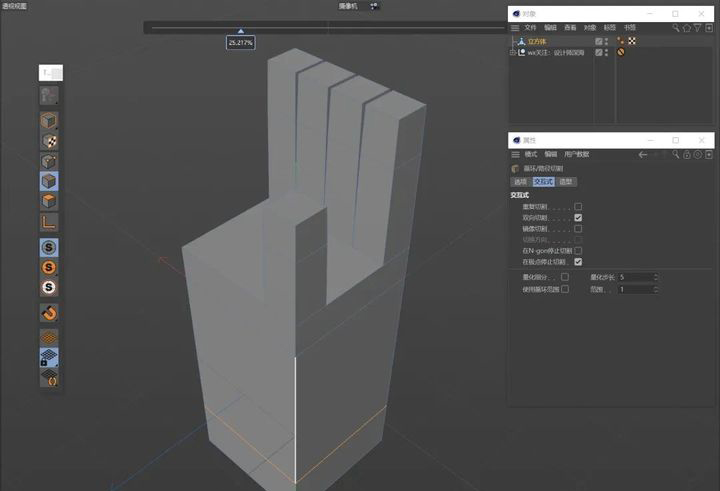Enable Axis mode L-shaped icon

[49, 222]
